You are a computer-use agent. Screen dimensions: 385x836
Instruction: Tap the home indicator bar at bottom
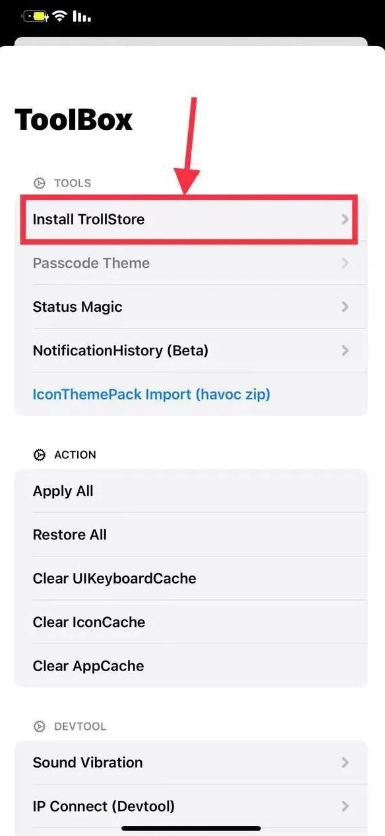point(191,829)
